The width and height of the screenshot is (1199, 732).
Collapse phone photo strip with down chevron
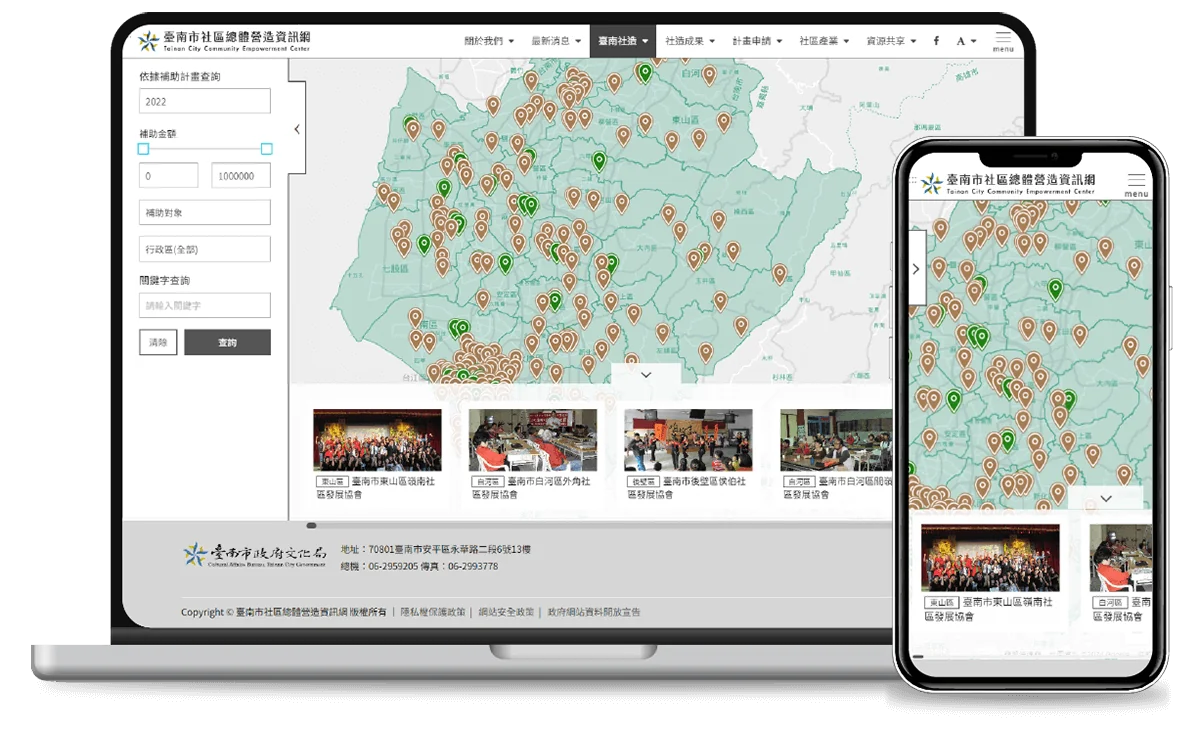[x=1106, y=498]
